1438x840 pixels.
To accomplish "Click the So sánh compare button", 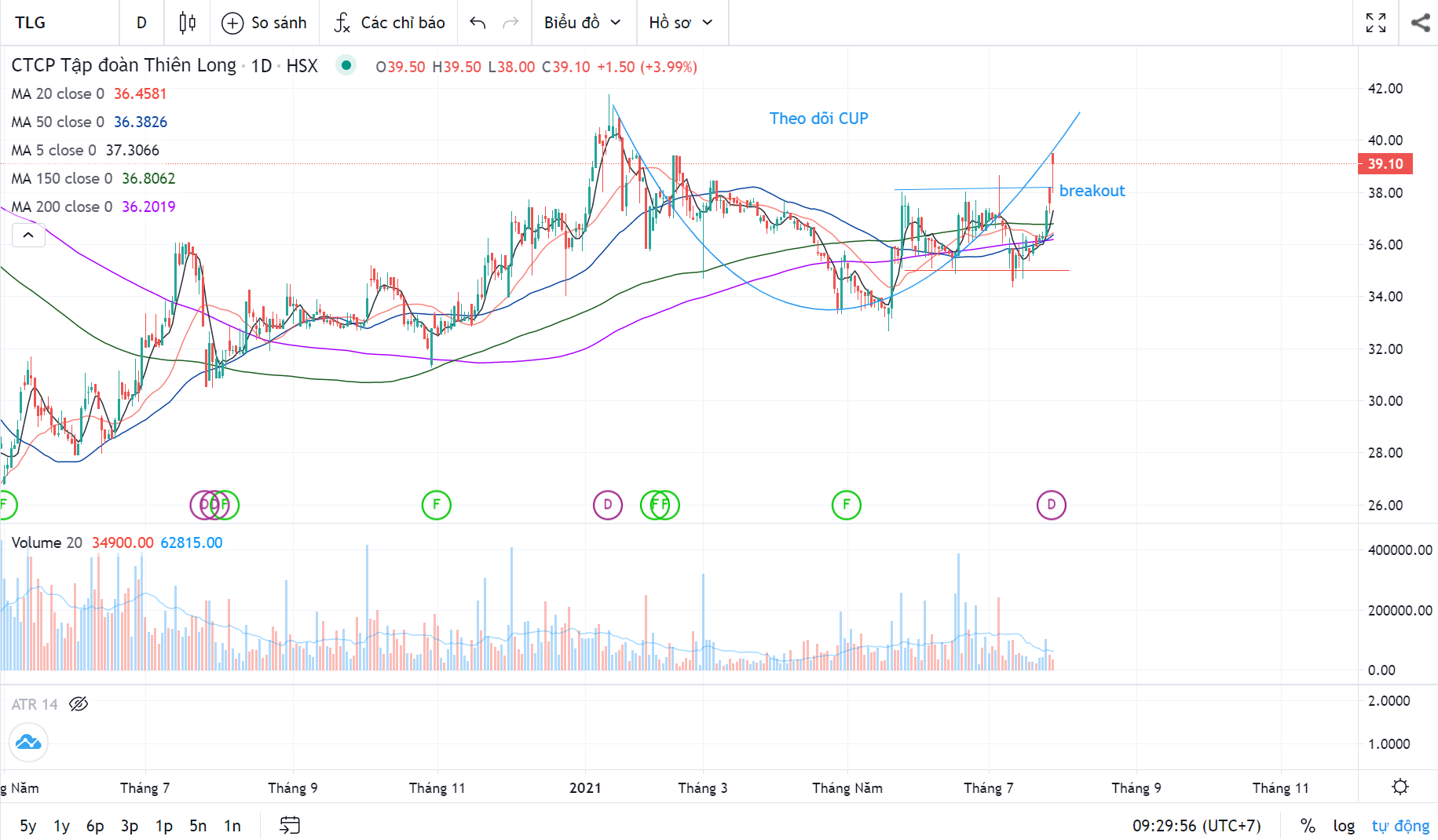I will tap(265, 23).
